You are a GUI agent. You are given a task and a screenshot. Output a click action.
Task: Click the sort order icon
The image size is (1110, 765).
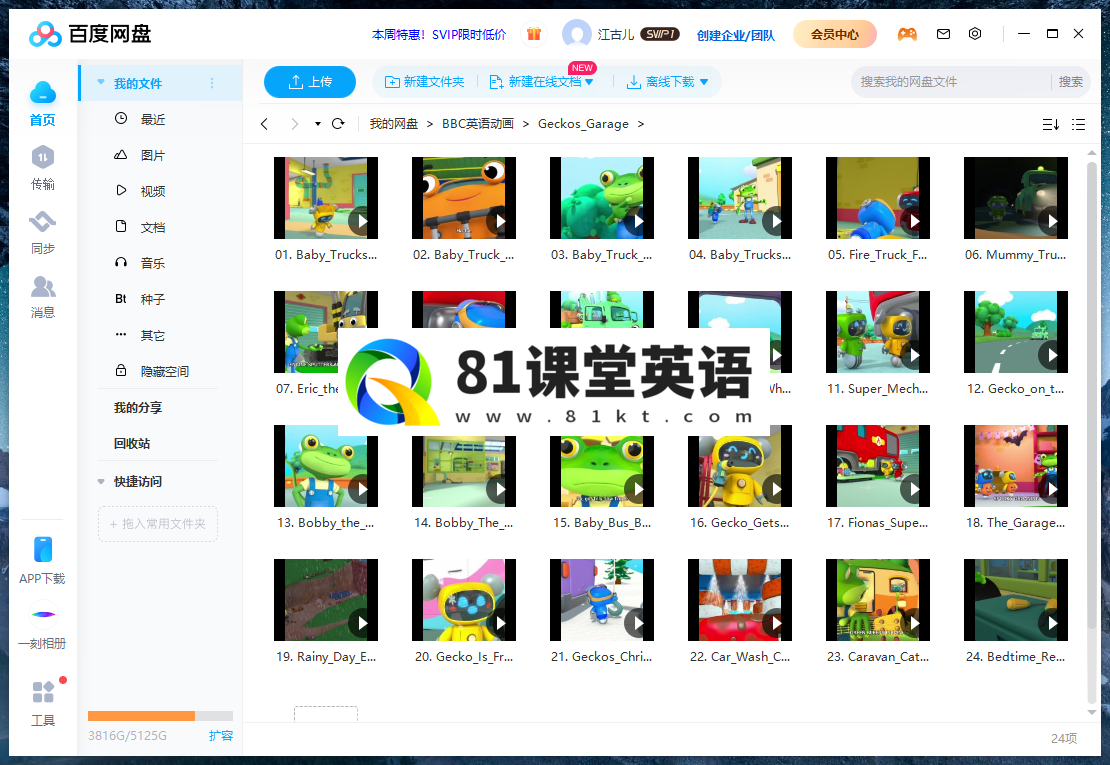click(x=1051, y=125)
